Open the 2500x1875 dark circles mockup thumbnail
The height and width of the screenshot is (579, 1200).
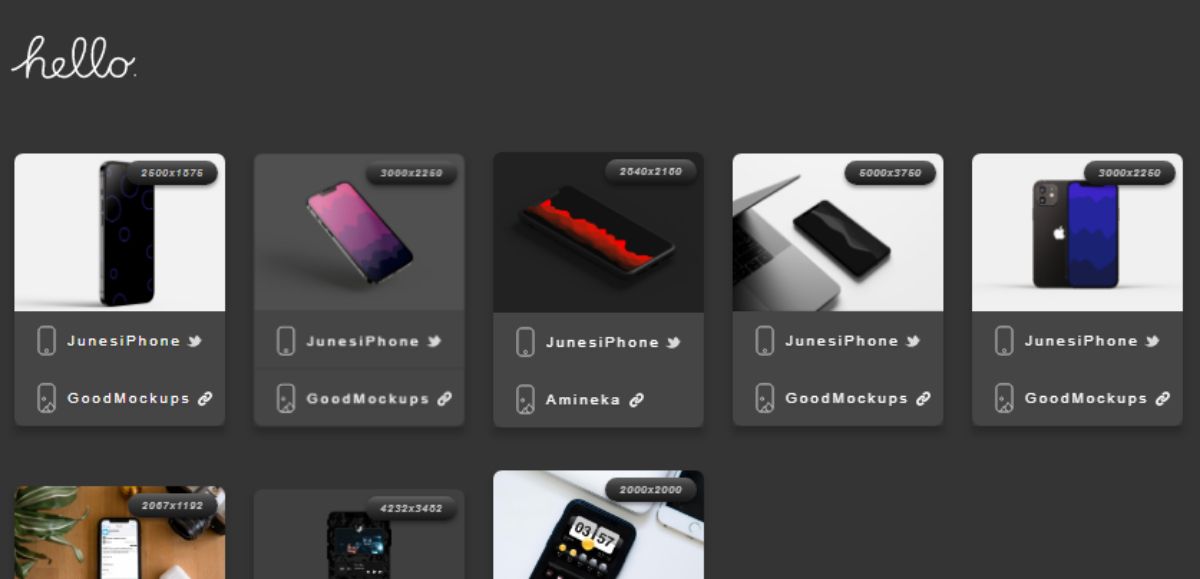[x=120, y=232]
